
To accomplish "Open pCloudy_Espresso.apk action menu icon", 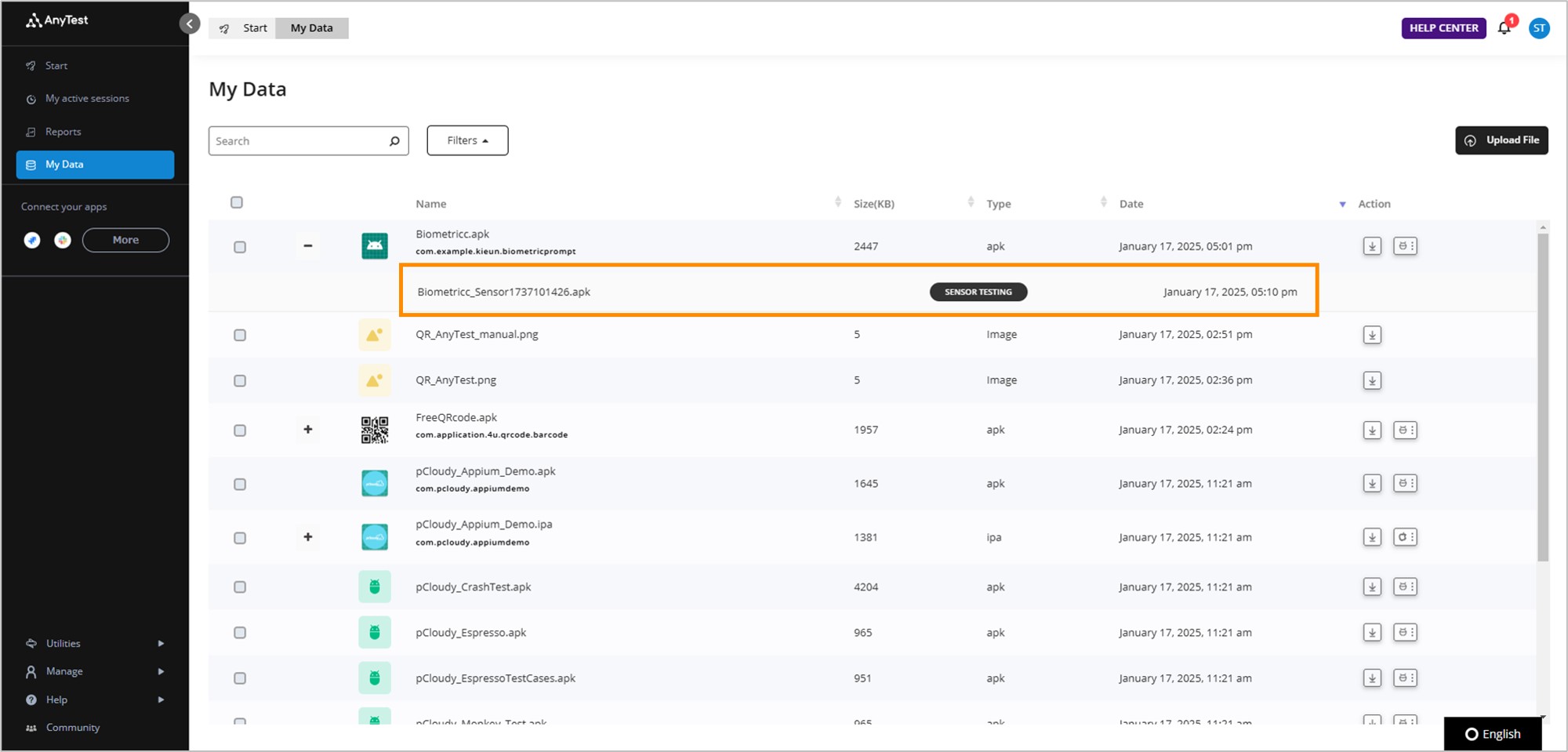I will coord(1405,632).
